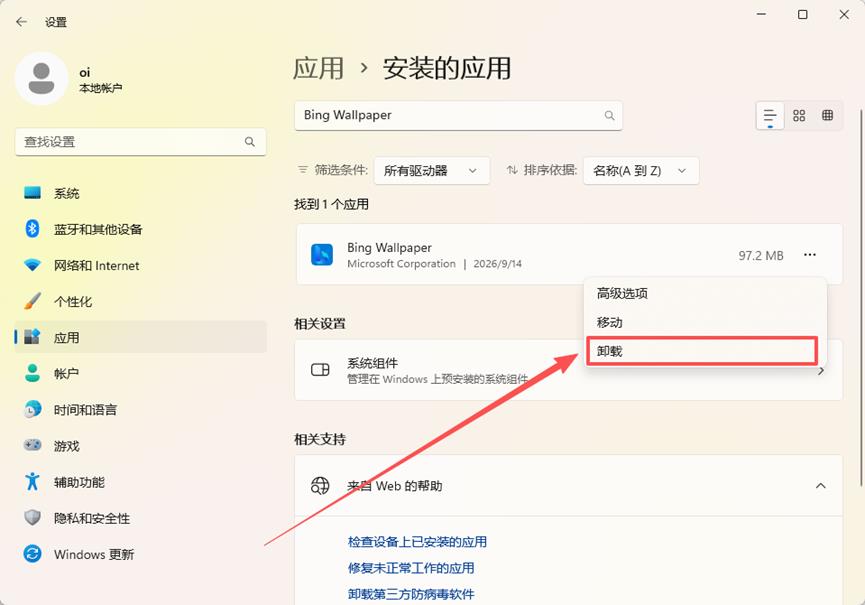Image resolution: width=865 pixels, height=605 pixels.
Task: Open Bing Wallpaper three-dot more menu
Action: pos(810,255)
